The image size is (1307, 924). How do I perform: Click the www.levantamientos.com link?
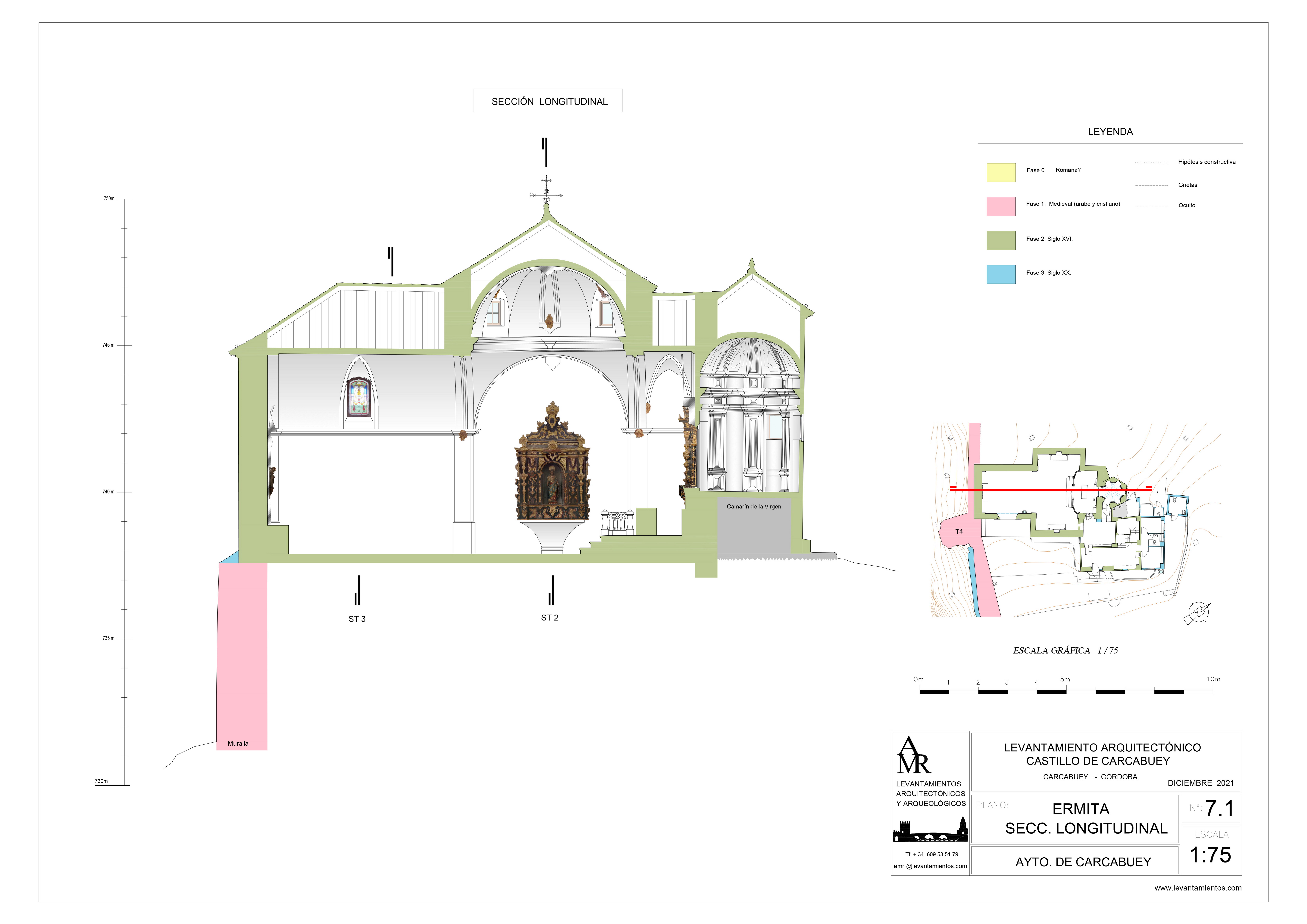click(x=1198, y=888)
